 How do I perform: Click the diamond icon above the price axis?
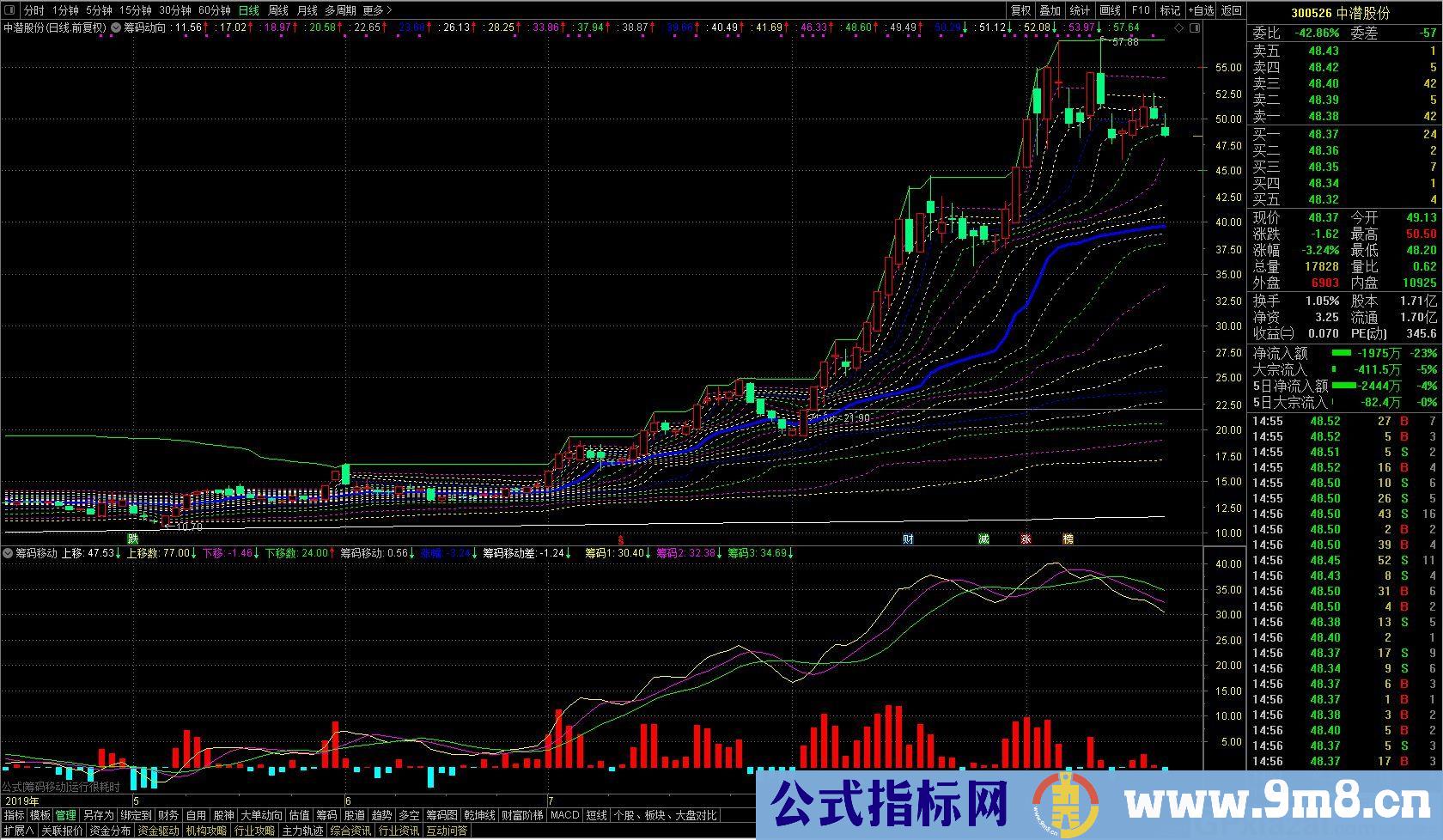[x=1178, y=27]
